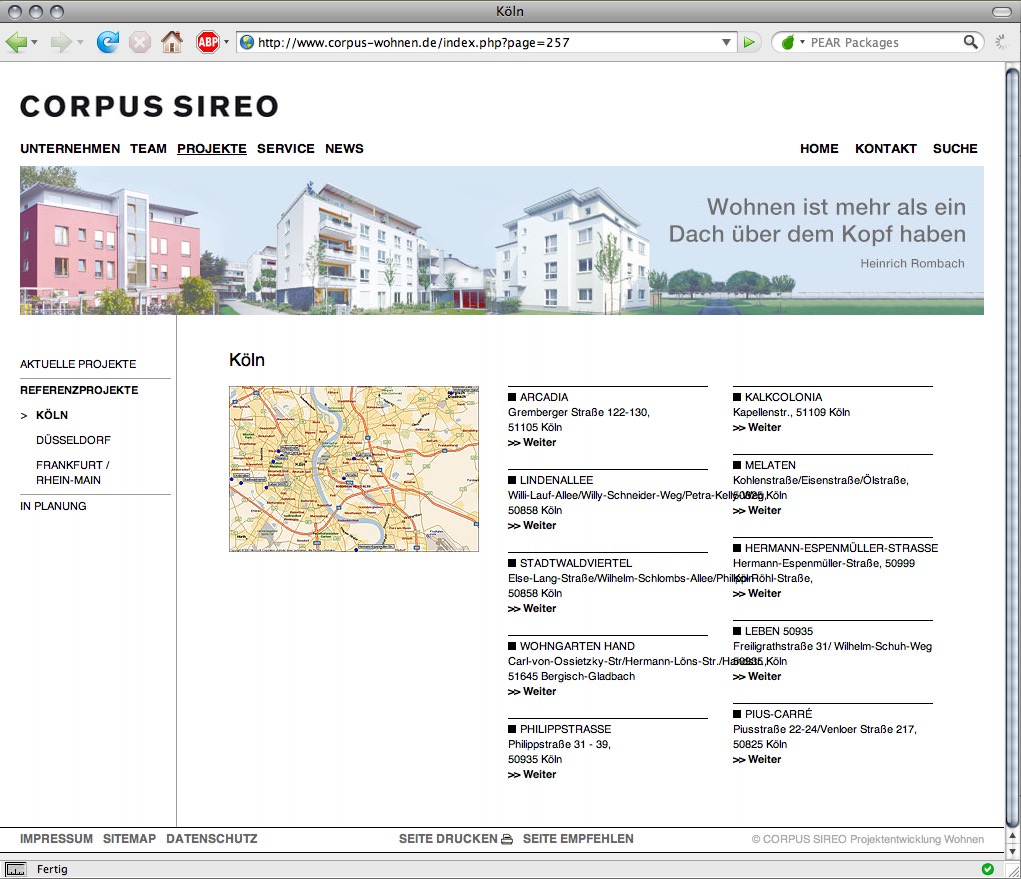Click the vertical scrollbar thumb
This screenshot has height=879, width=1021.
(1012, 446)
